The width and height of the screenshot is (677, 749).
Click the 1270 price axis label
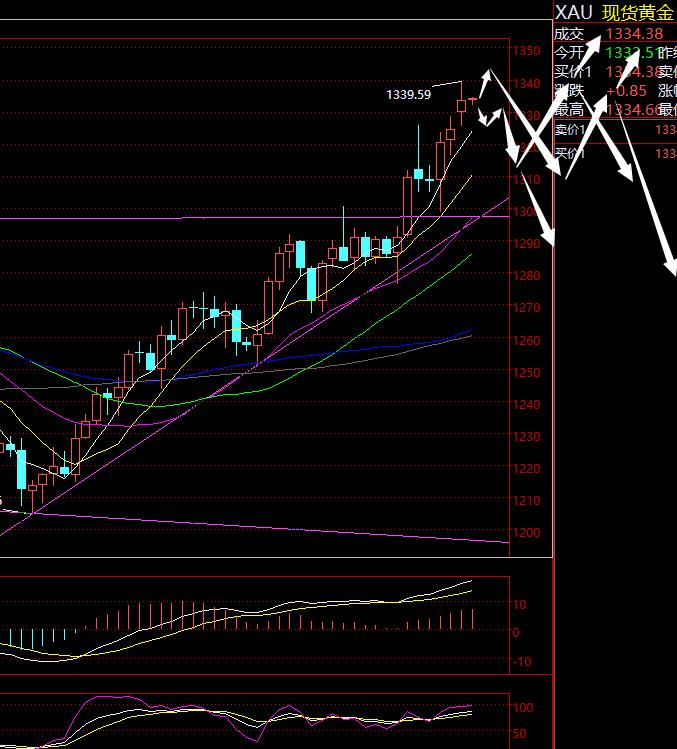tap(527, 308)
